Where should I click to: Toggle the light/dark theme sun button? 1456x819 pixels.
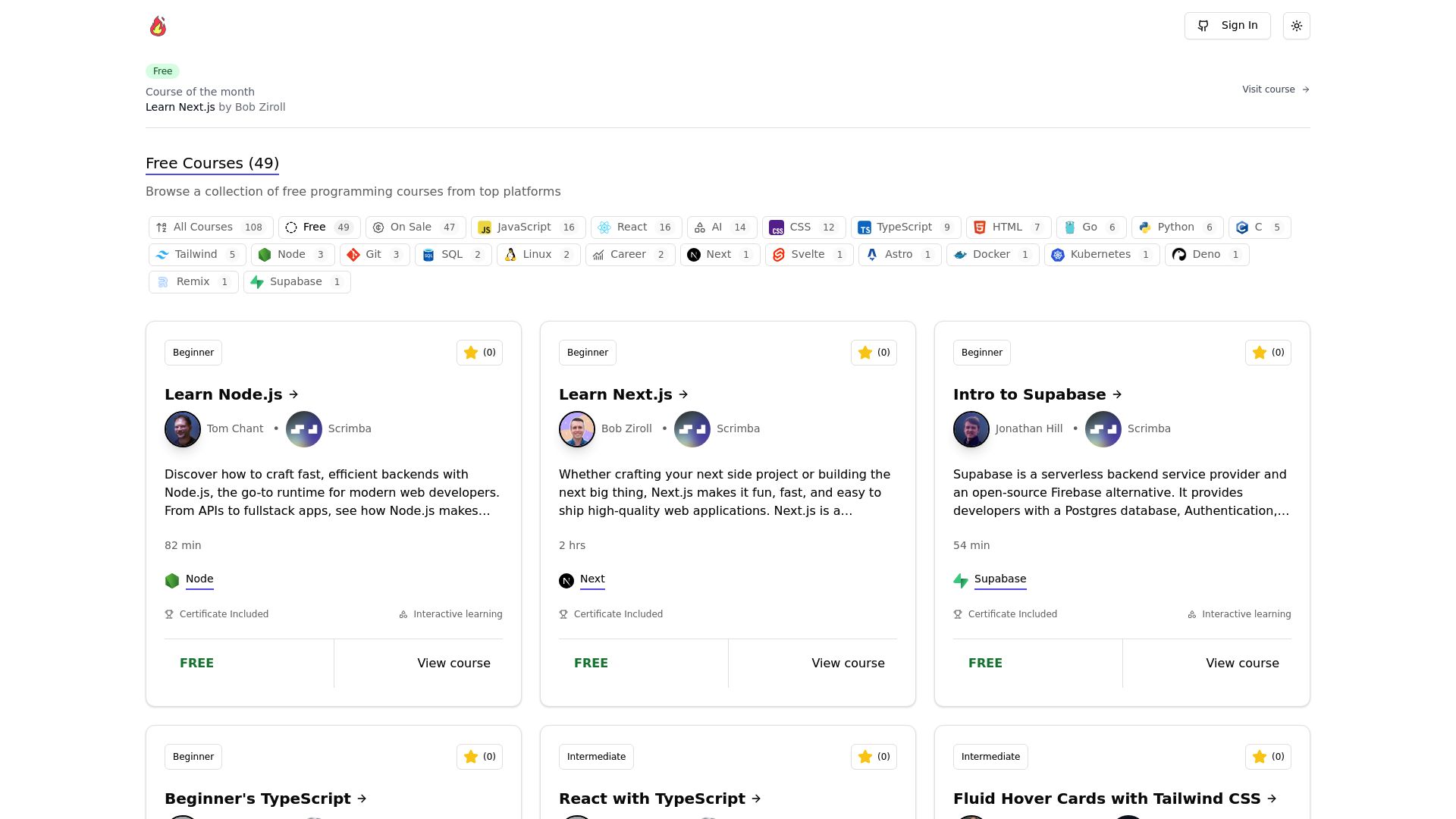[x=1297, y=26]
